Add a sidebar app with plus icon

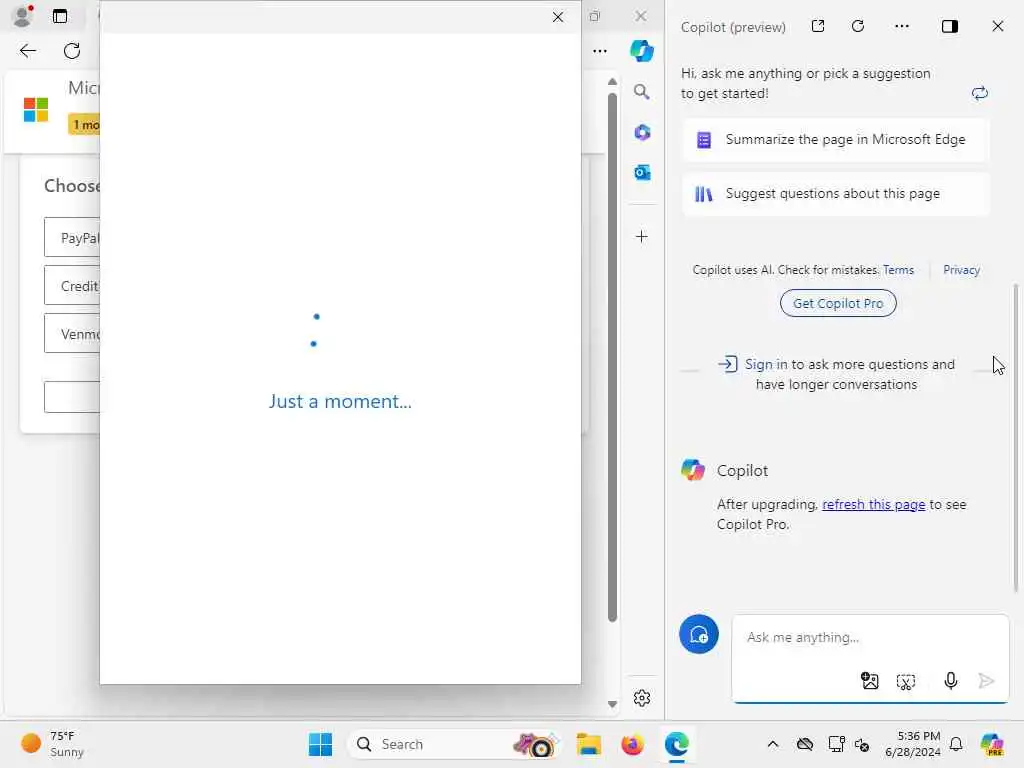coord(642,236)
